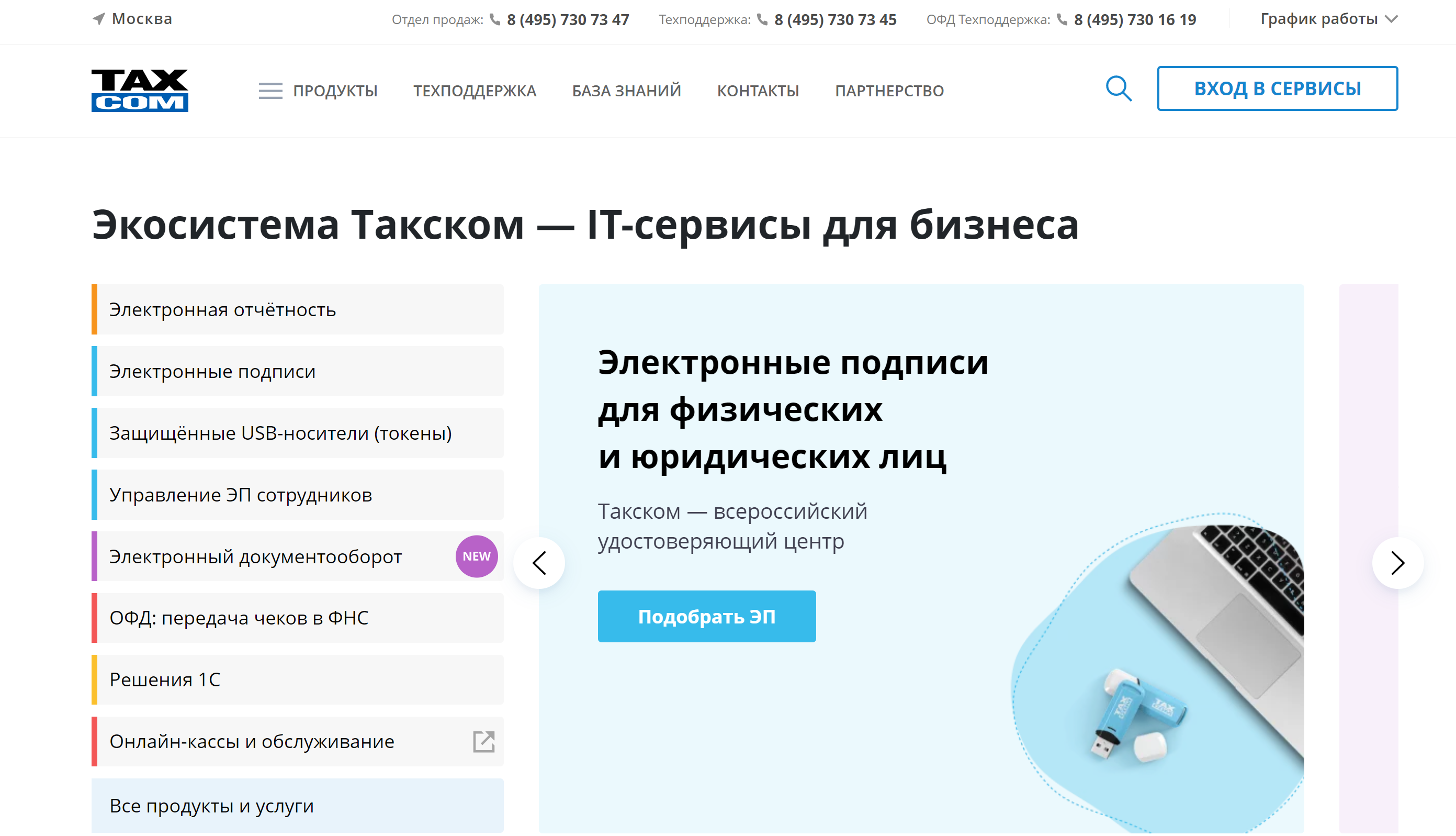Click the Вход в сервисы button
Screen dimensions: 1456x836
1277,88
